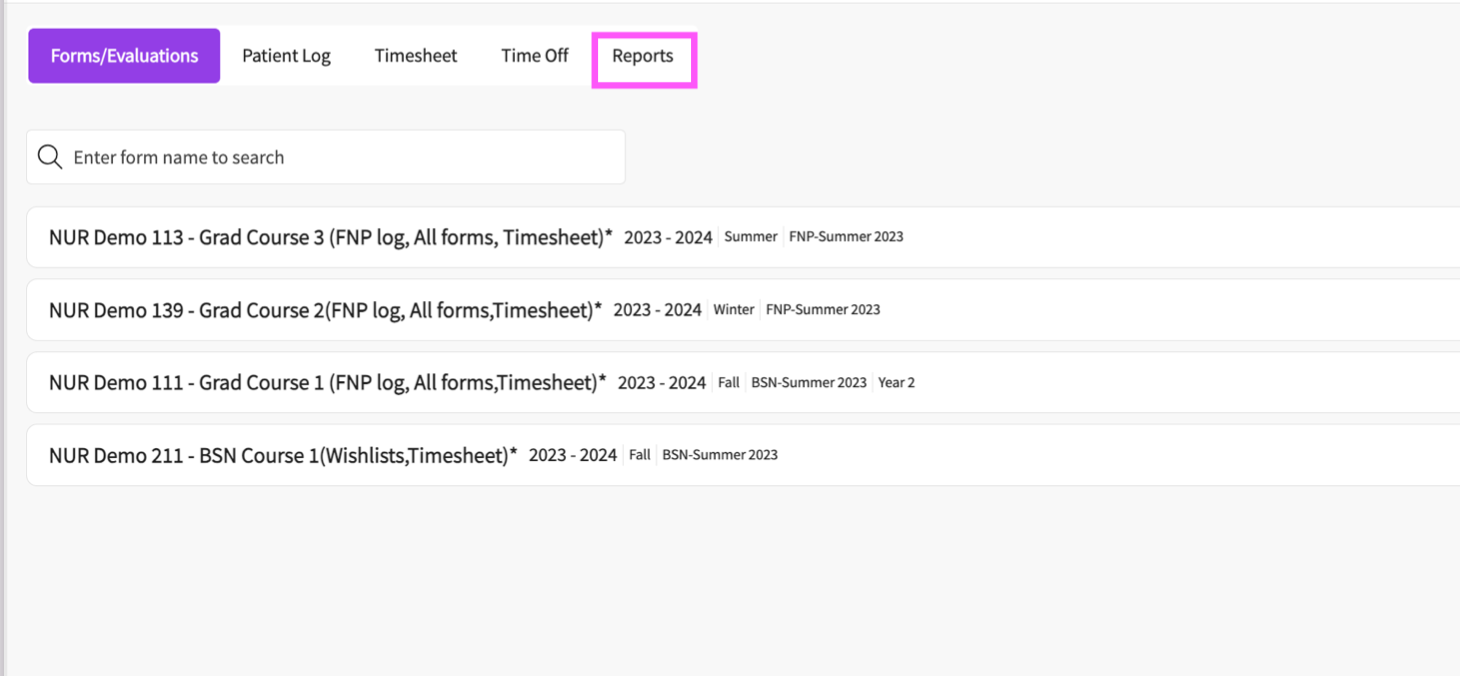Click Winter term tag on NUR Demo 139
Viewport: 1460px width, 676px height.
[x=733, y=310]
